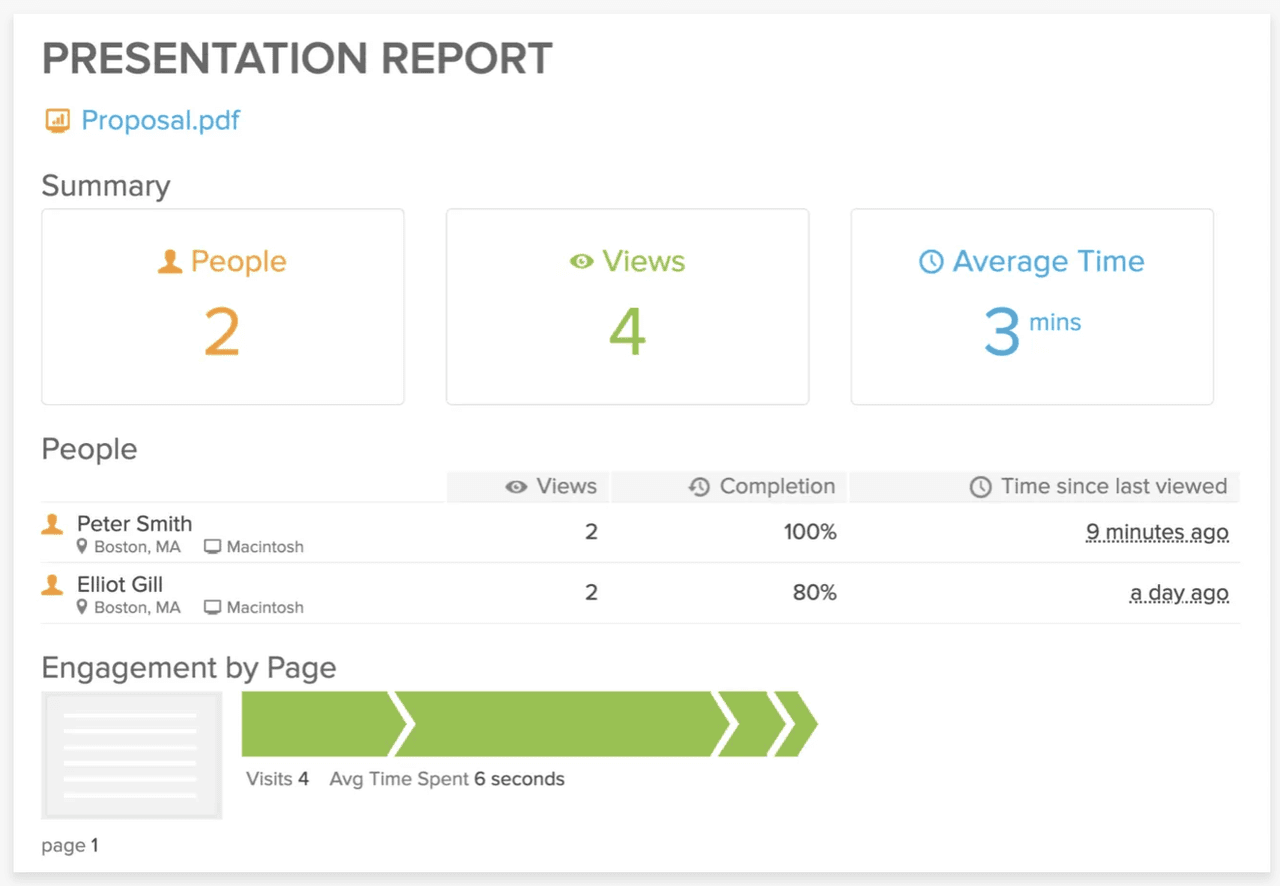Click the 9 minutes ago link

pyautogui.click(x=1157, y=532)
